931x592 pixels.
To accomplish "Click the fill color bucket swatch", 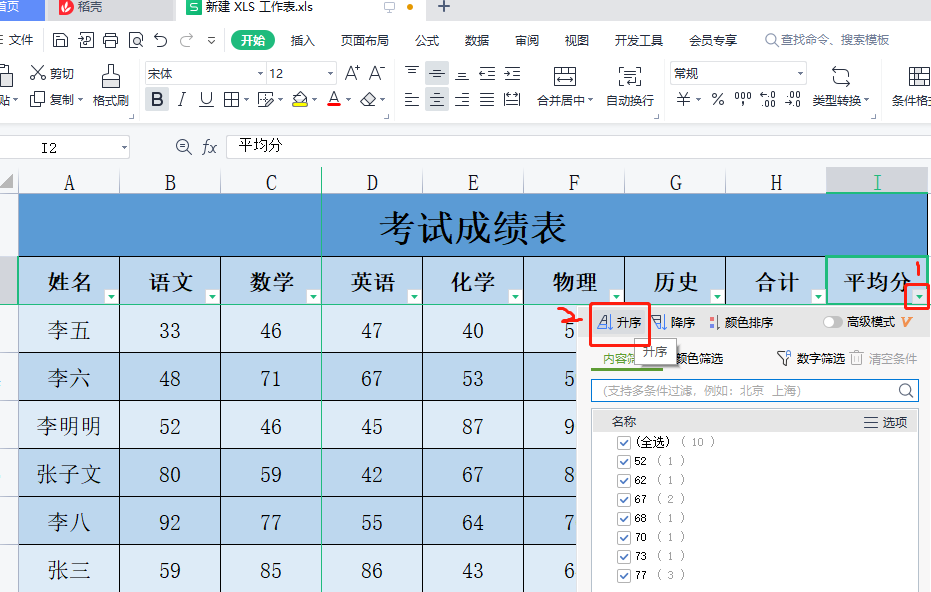I will pos(300,99).
